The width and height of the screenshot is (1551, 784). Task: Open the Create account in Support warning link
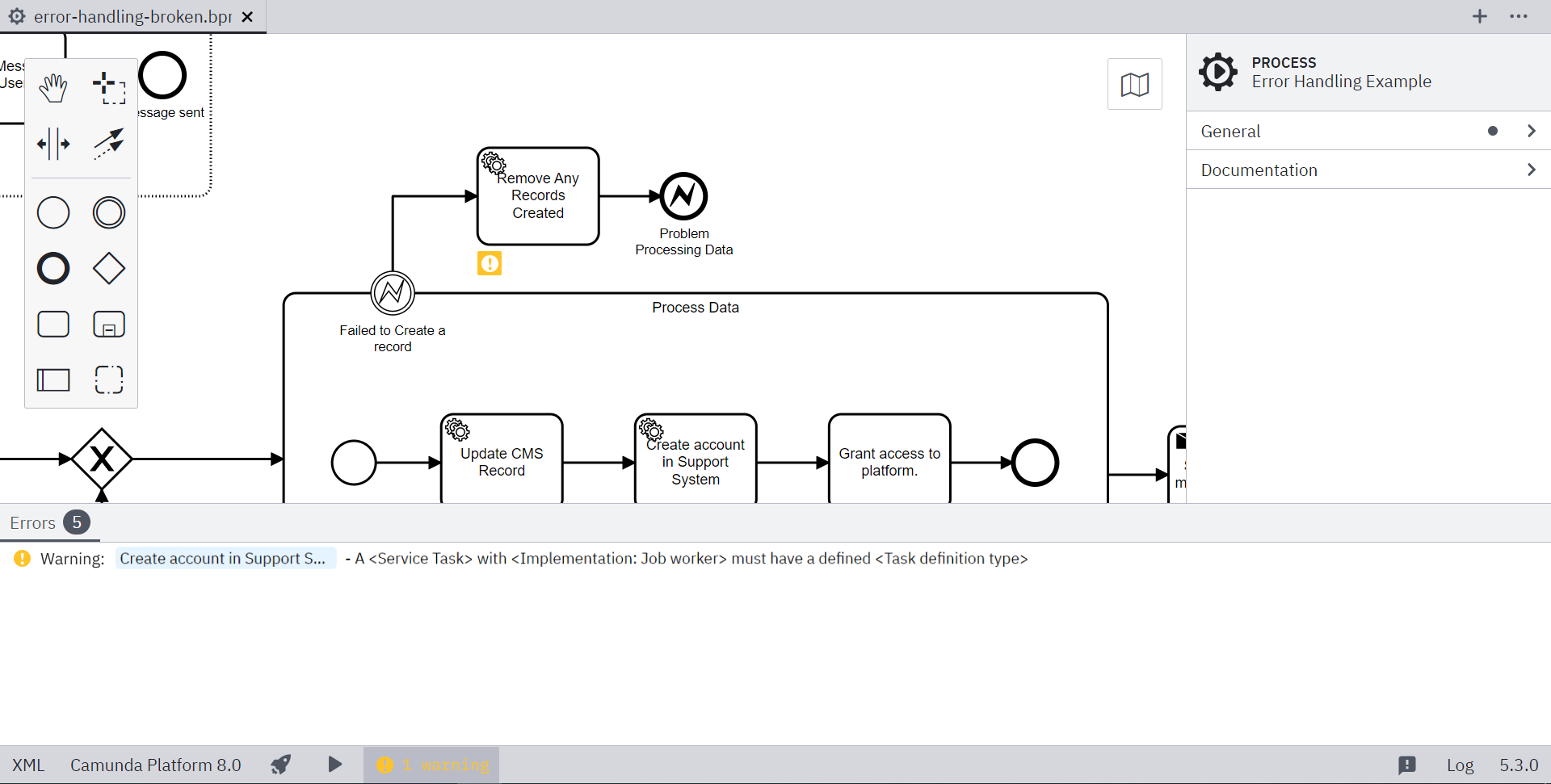coord(226,558)
